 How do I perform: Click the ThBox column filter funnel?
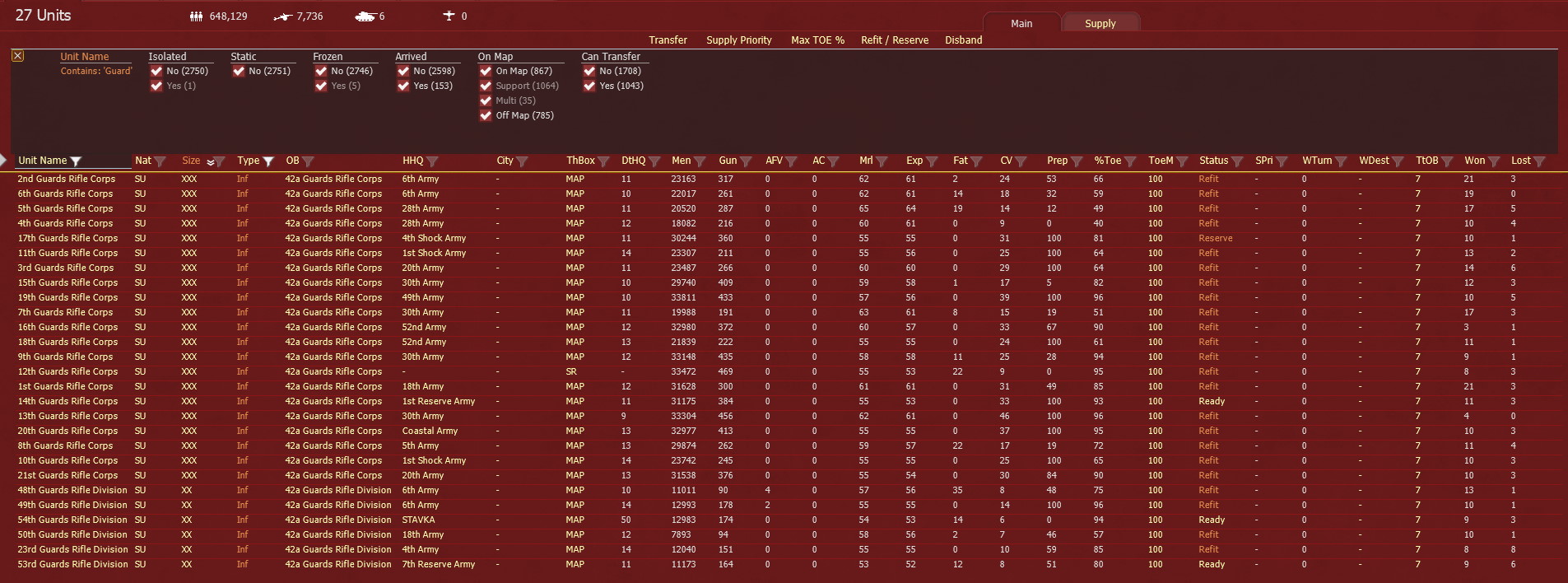point(604,161)
